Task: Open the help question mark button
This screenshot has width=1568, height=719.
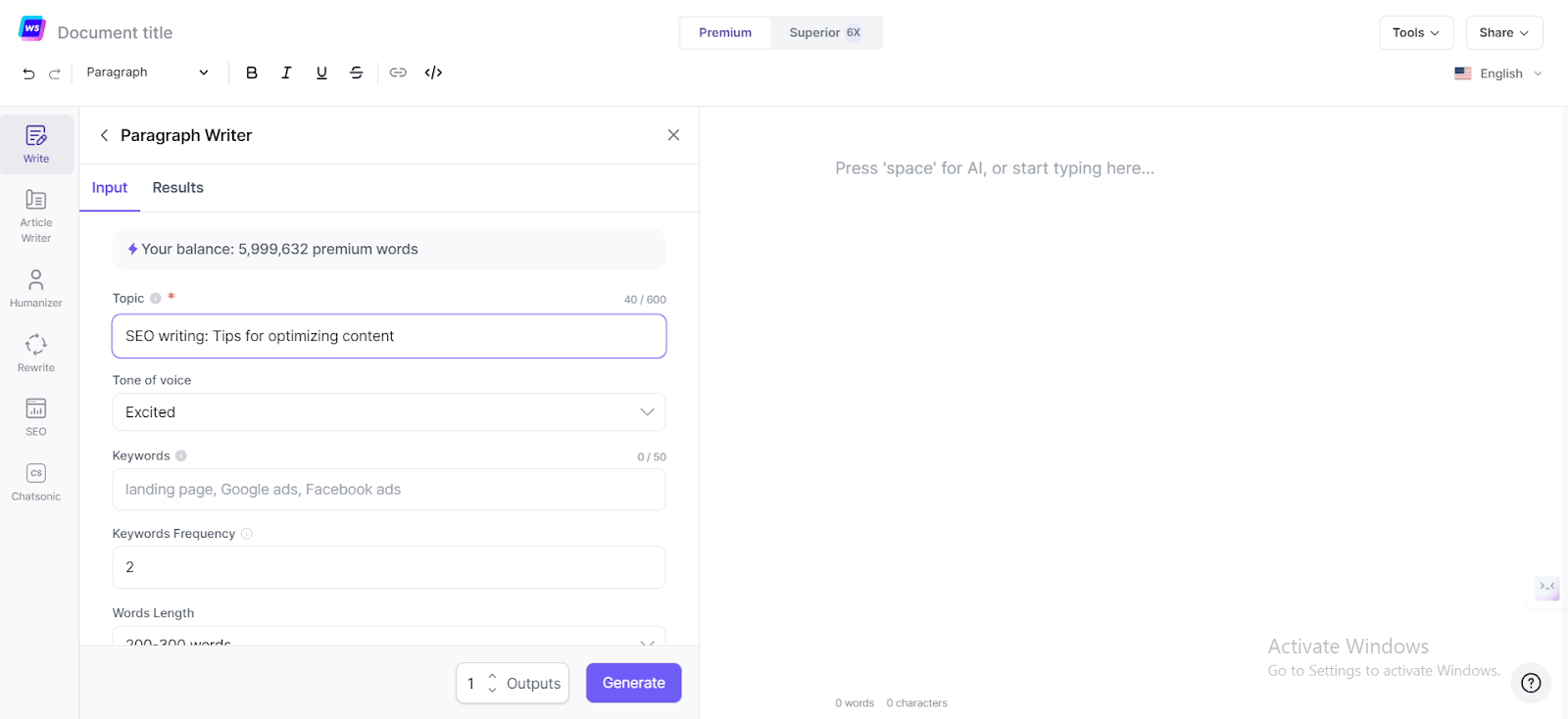Action: coord(1531,683)
